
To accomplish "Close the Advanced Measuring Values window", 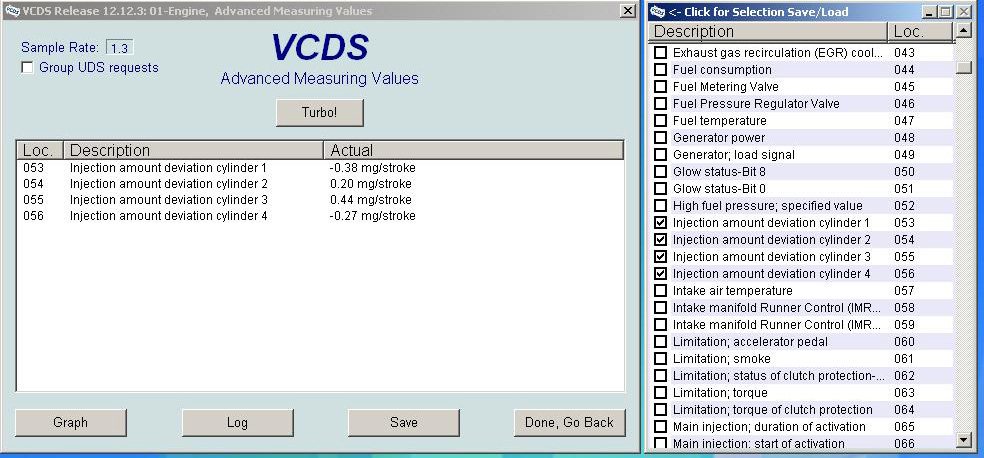I will click(x=627, y=11).
